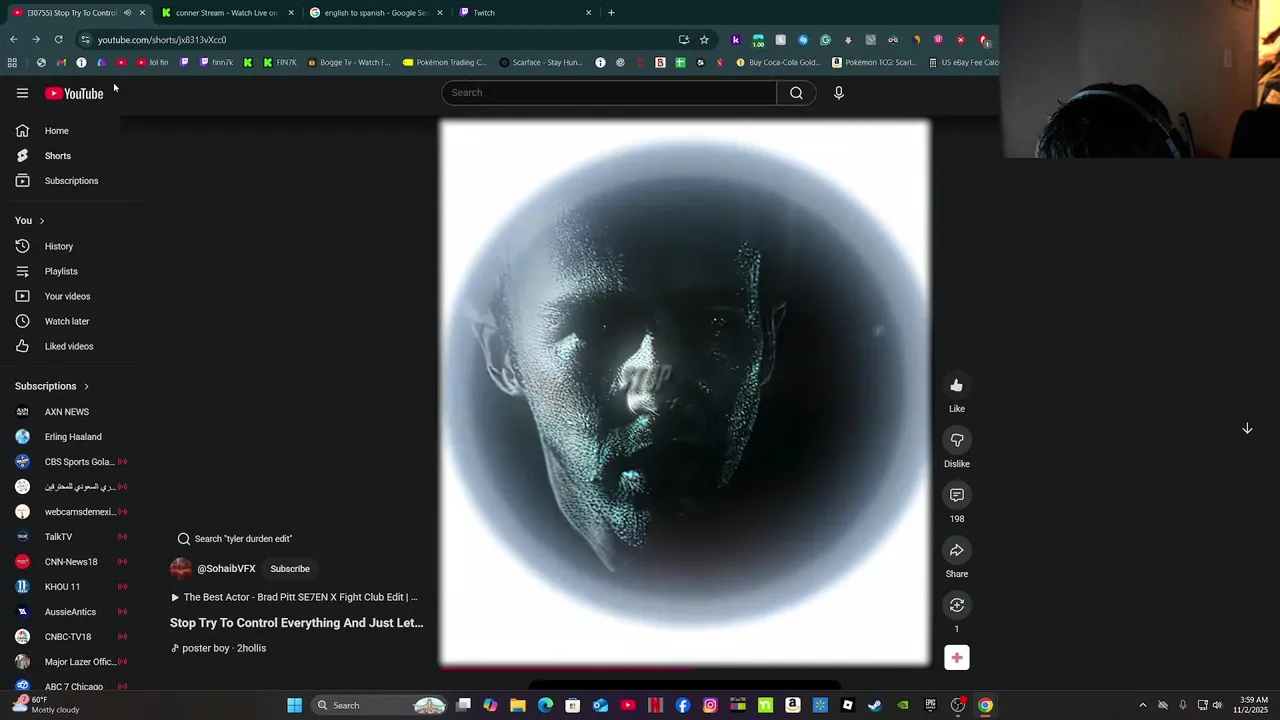
Task: Switch to conner Stream Kick tab
Action: tap(226, 13)
